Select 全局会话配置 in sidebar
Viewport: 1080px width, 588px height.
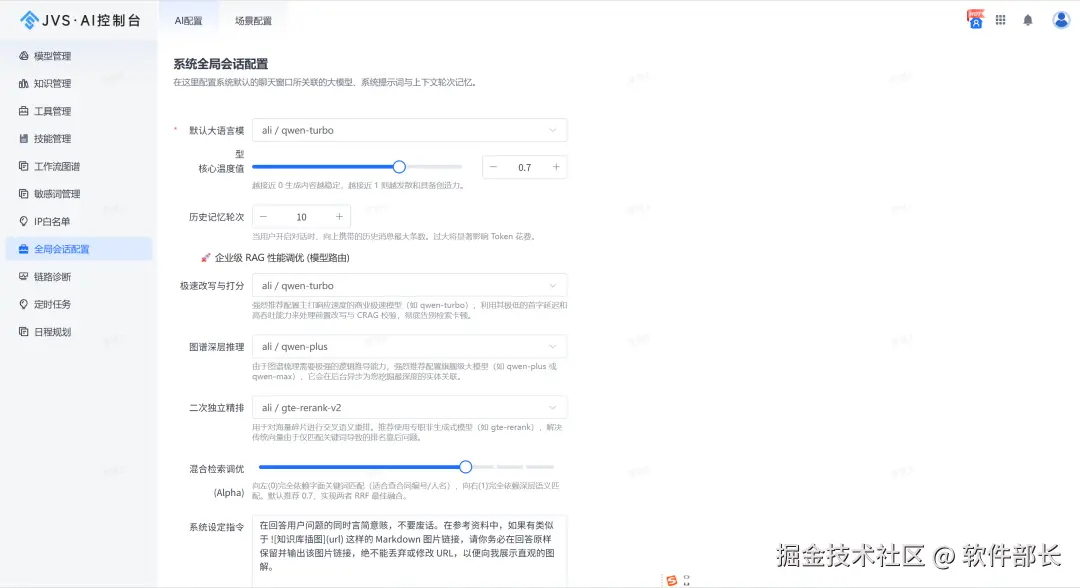(79, 249)
